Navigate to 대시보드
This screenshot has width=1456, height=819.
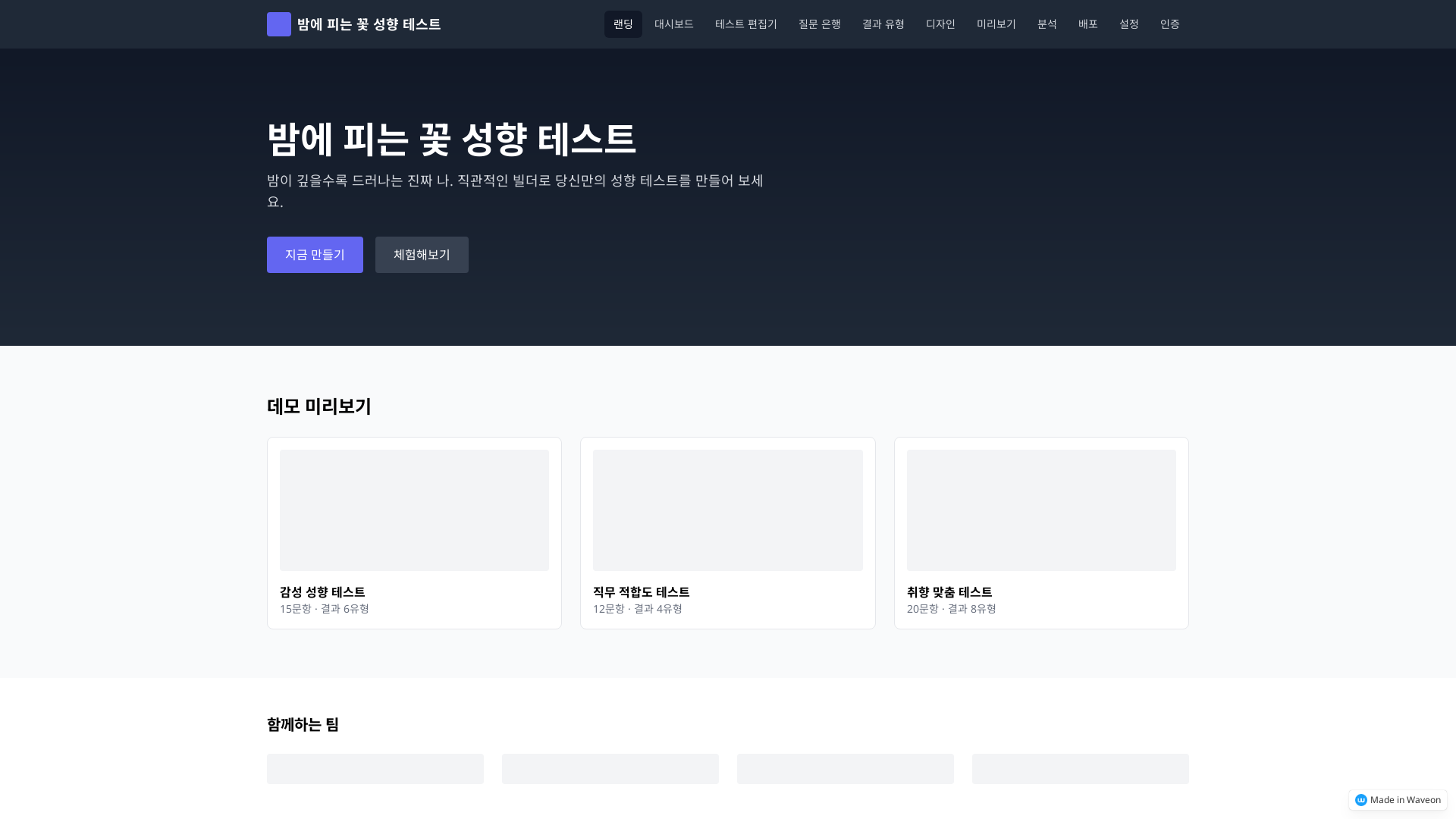[x=673, y=24]
